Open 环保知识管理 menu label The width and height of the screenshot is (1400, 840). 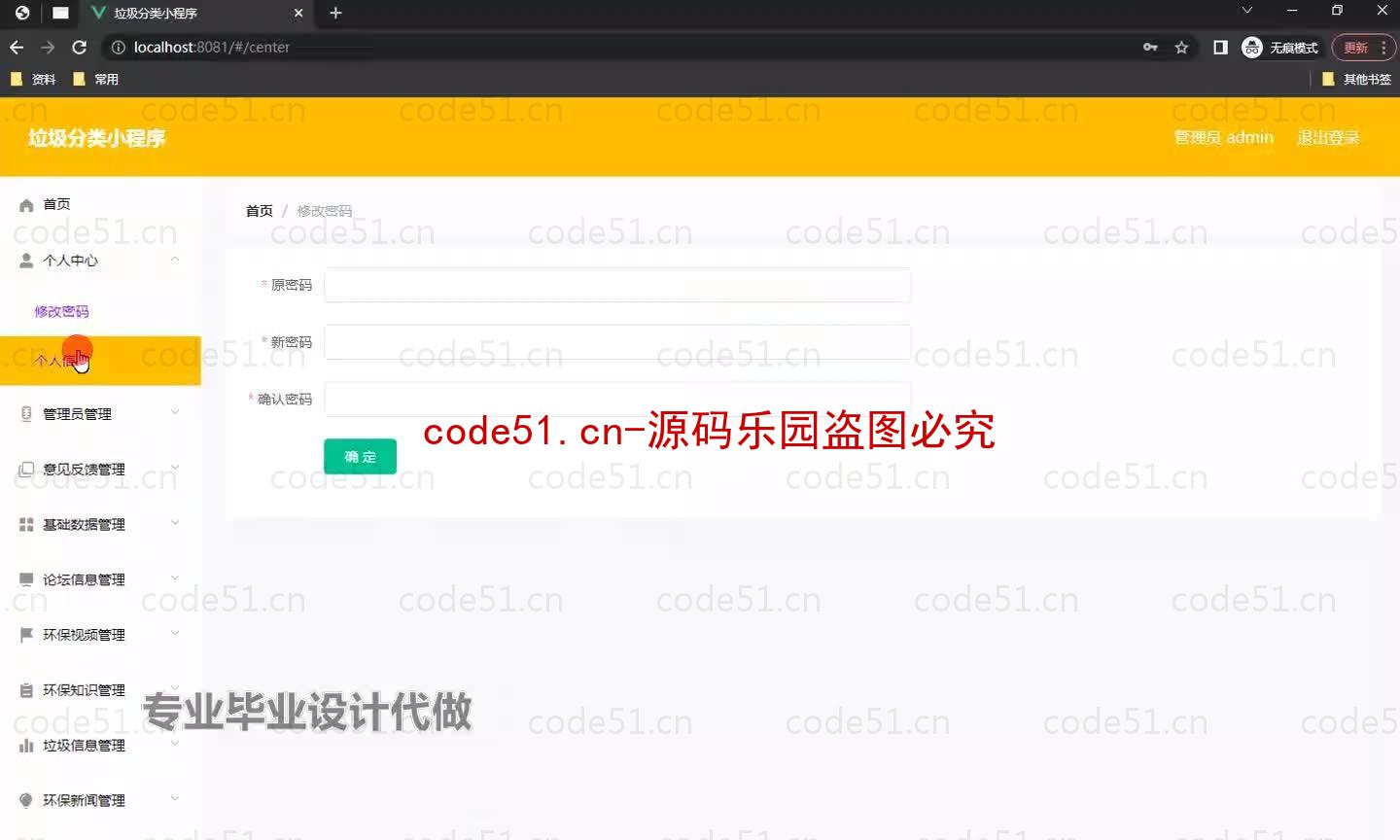pyautogui.click(x=84, y=690)
